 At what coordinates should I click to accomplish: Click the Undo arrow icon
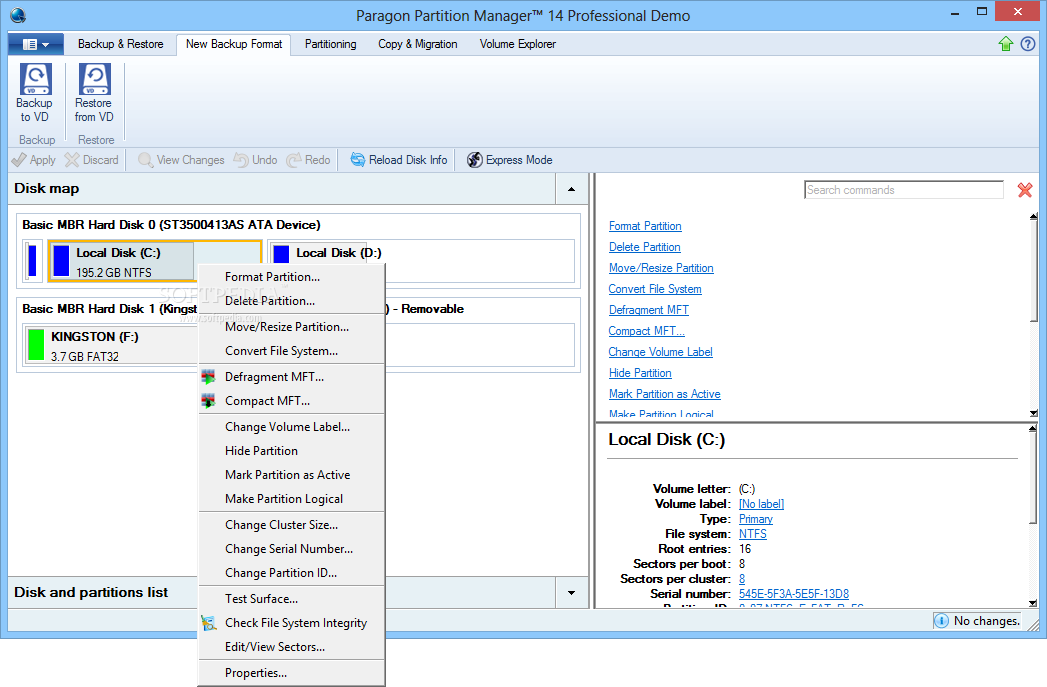pyautogui.click(x=241, y=160)
